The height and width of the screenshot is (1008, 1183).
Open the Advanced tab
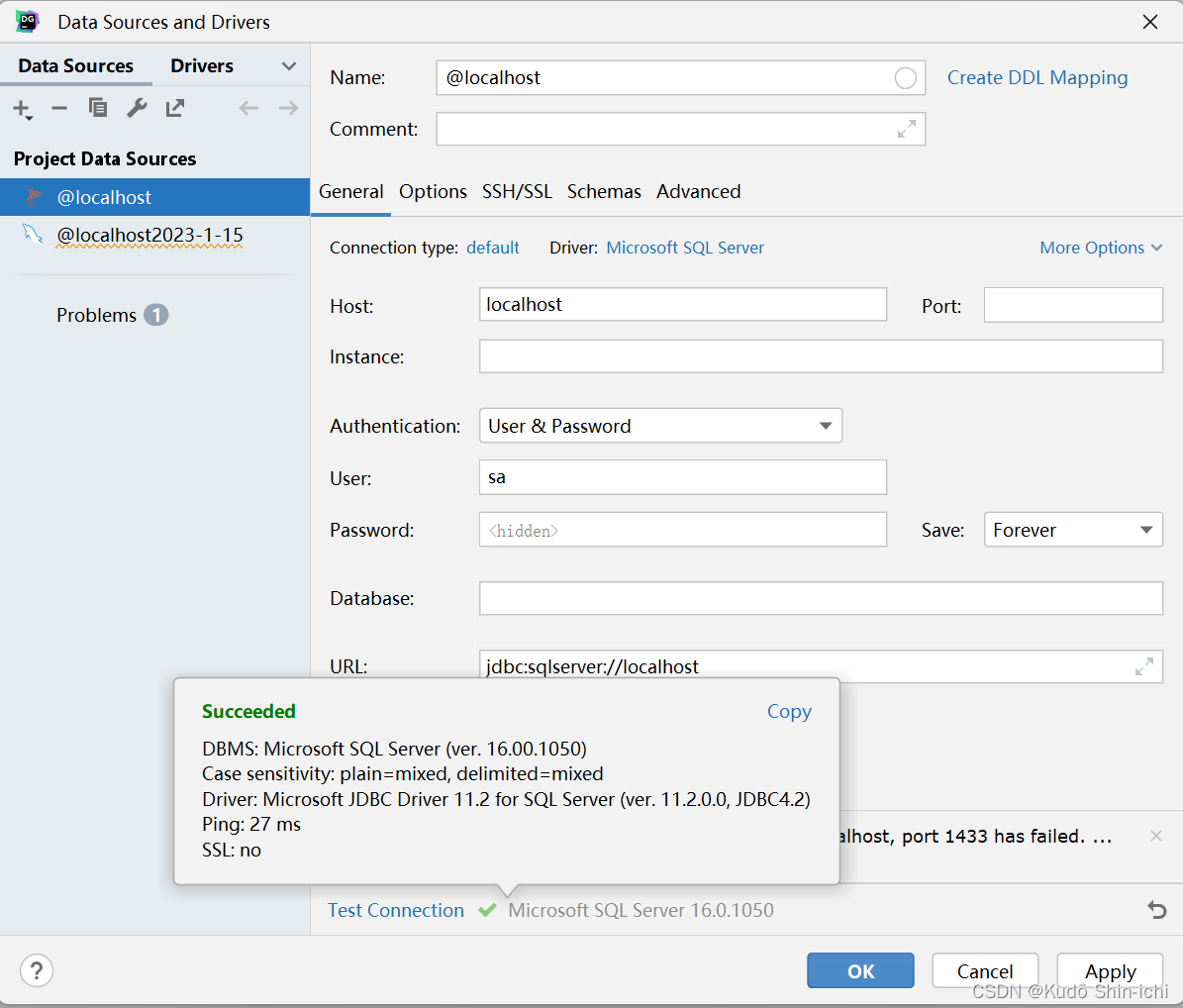[699, 192]
